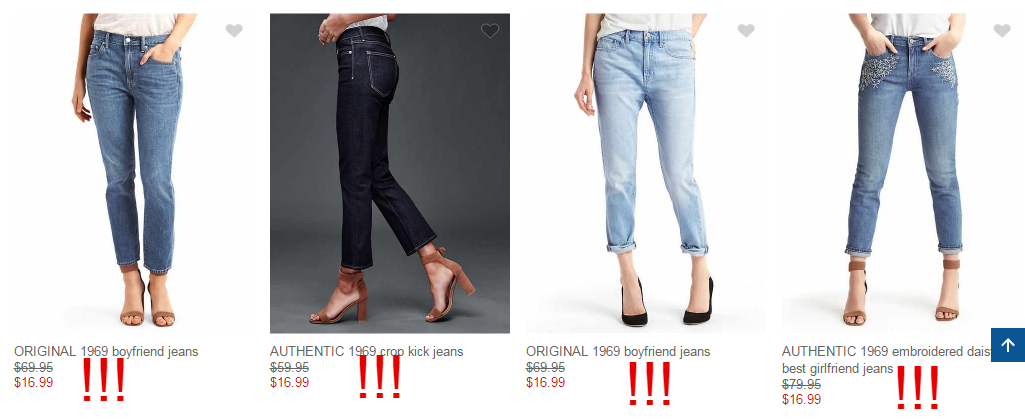Open the medium-wash boyfriend jeans product image

pos(134,173)
